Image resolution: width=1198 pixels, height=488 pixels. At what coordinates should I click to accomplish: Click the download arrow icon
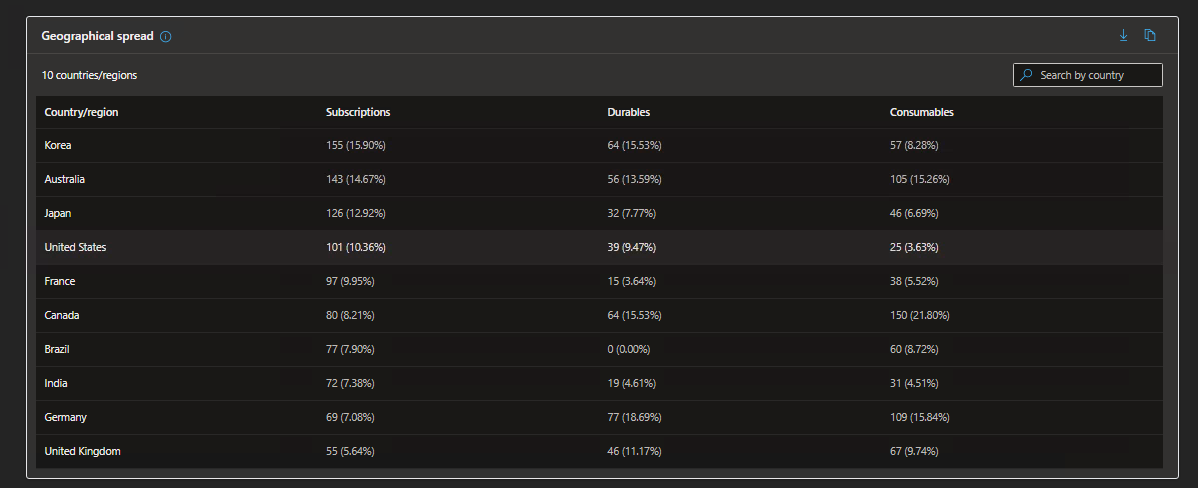tap(1123, 35)
